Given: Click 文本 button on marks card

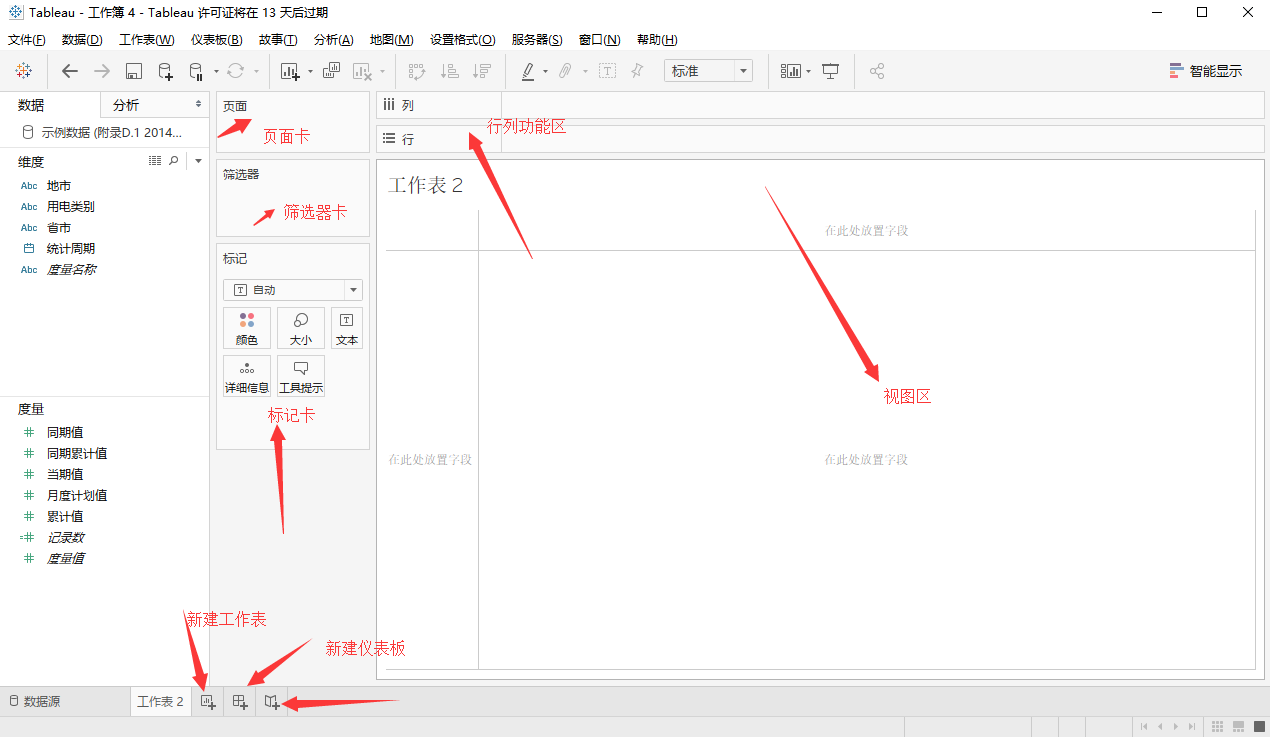Looking at the screenshot, I should coord(347,328).
